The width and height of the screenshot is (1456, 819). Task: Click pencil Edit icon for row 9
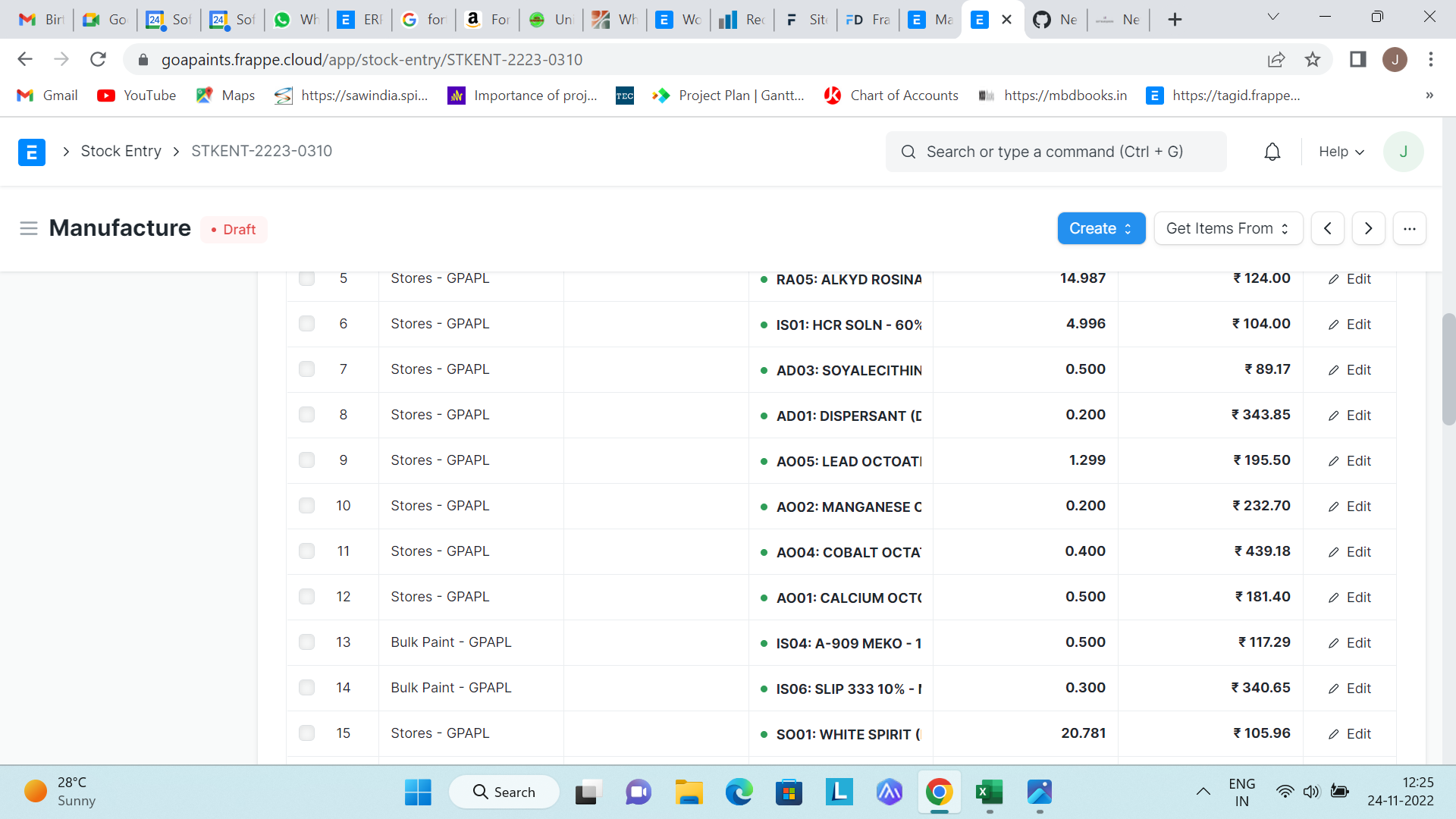(1349, 461)
